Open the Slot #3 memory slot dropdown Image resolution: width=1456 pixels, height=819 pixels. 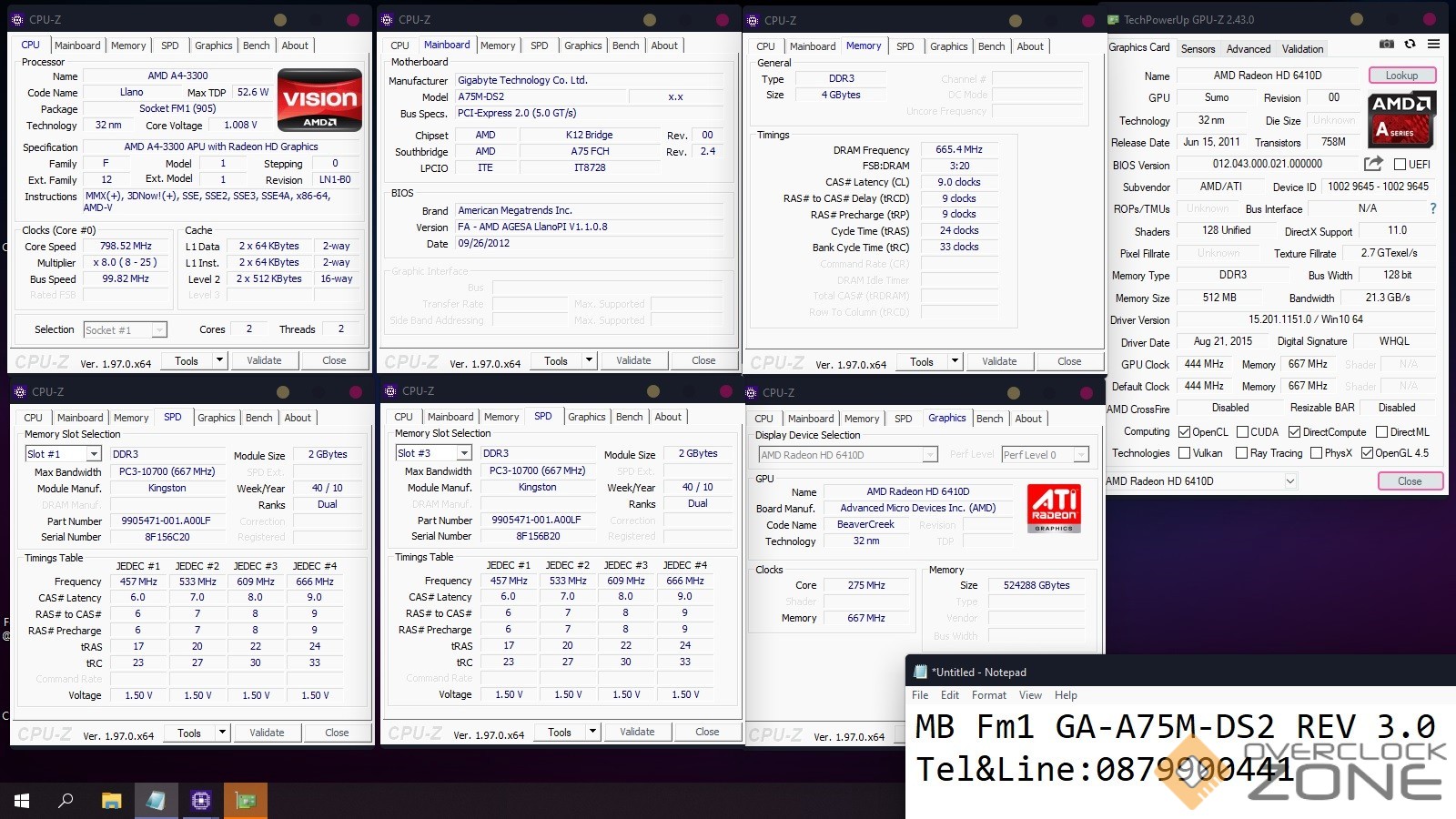click(x=464, y=453)
